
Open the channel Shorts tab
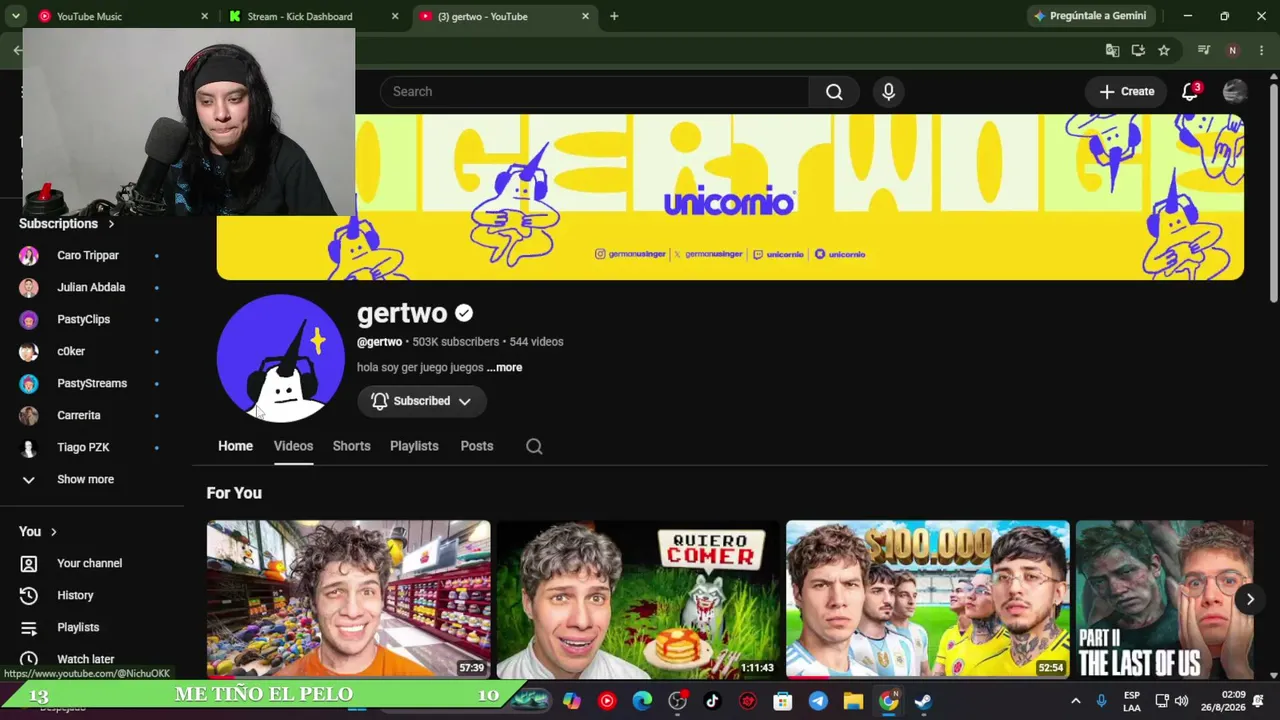[x=351, y=446]
